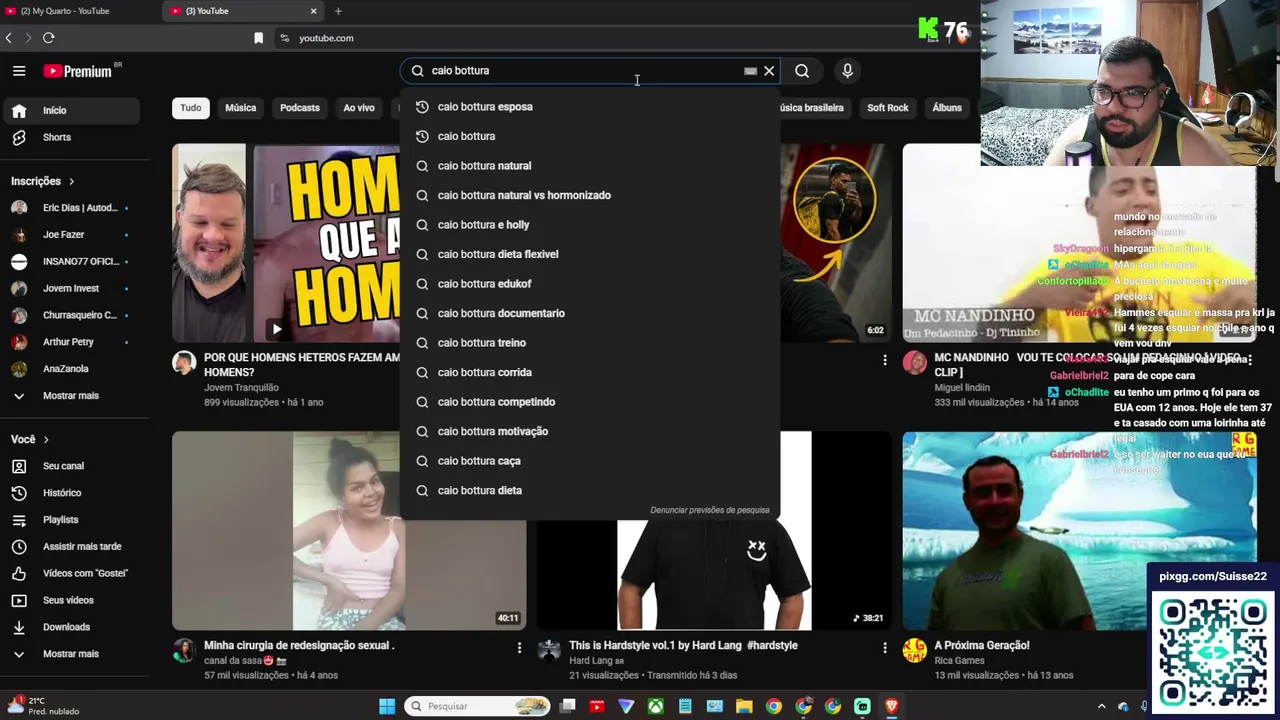1280x720 pixels.
Task: Choose suggestion "caio bottura esposa"
Action: pos(590,107)
